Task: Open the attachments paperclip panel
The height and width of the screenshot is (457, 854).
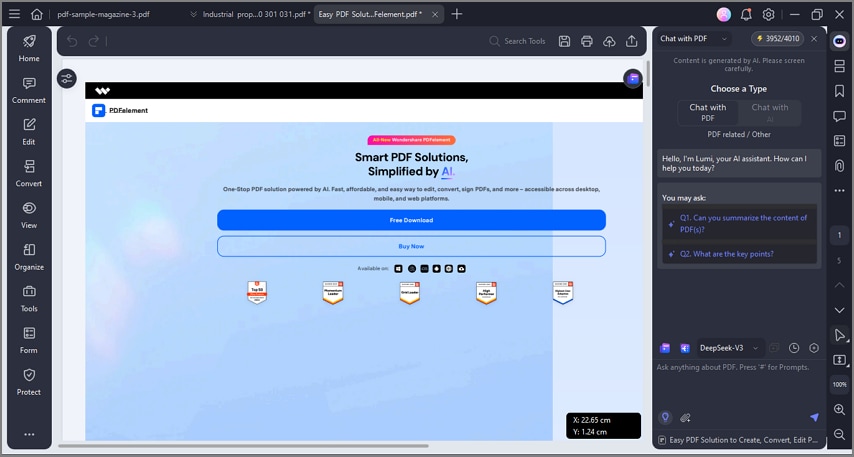Action: click(x=839, y=166)
